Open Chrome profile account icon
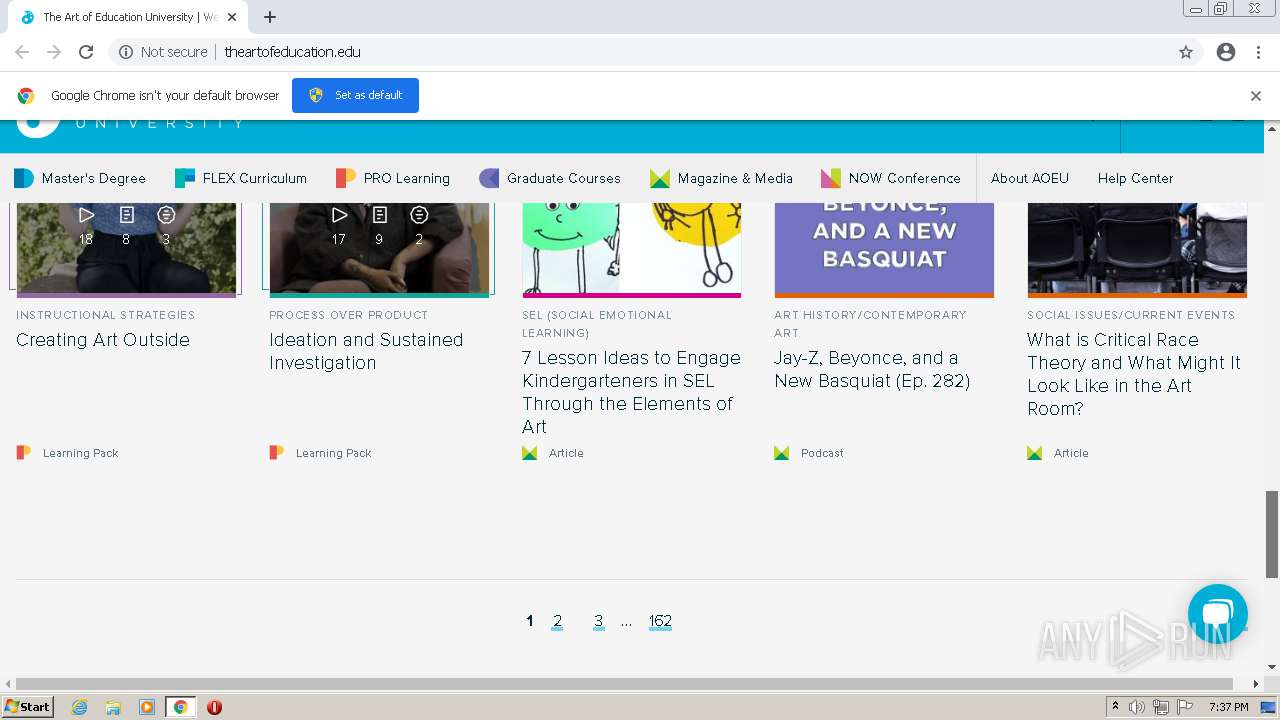Viewport: 1280px width, 720px height. pyautogui.click(x=1226, y=52)
